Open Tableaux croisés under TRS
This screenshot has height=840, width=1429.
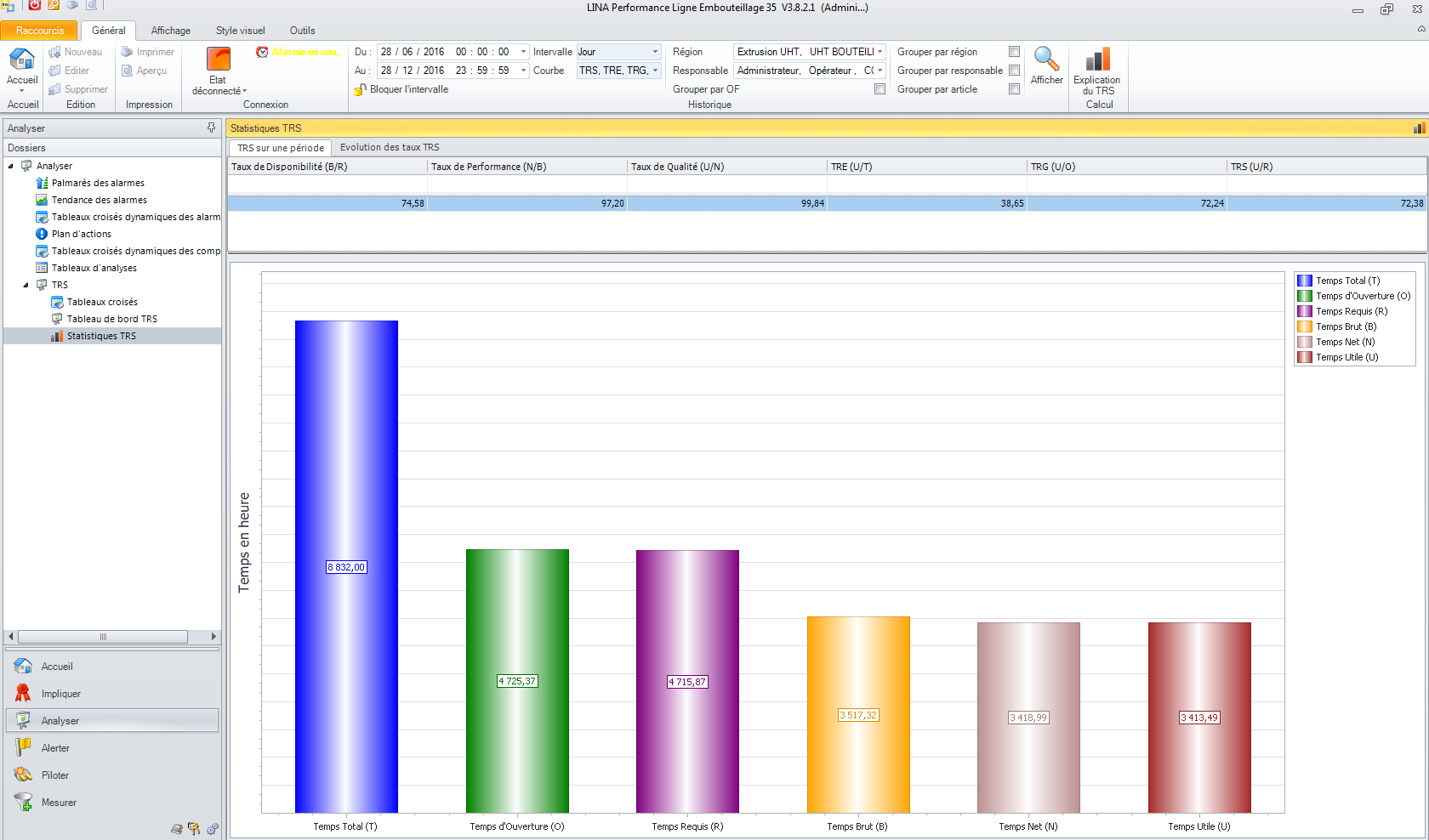pyautogui.click(x=102, y=302)
